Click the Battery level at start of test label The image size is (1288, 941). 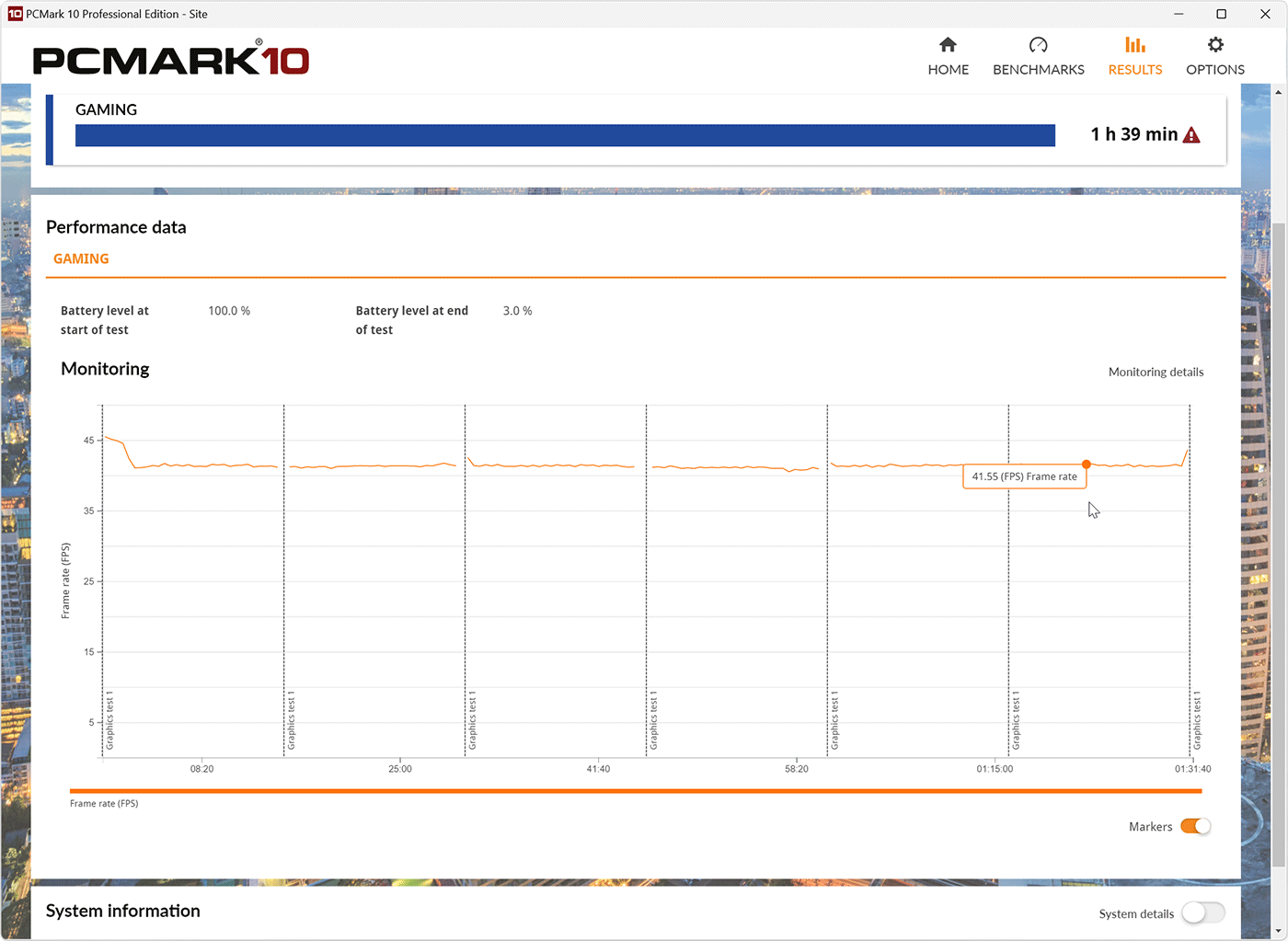(105, 320)
